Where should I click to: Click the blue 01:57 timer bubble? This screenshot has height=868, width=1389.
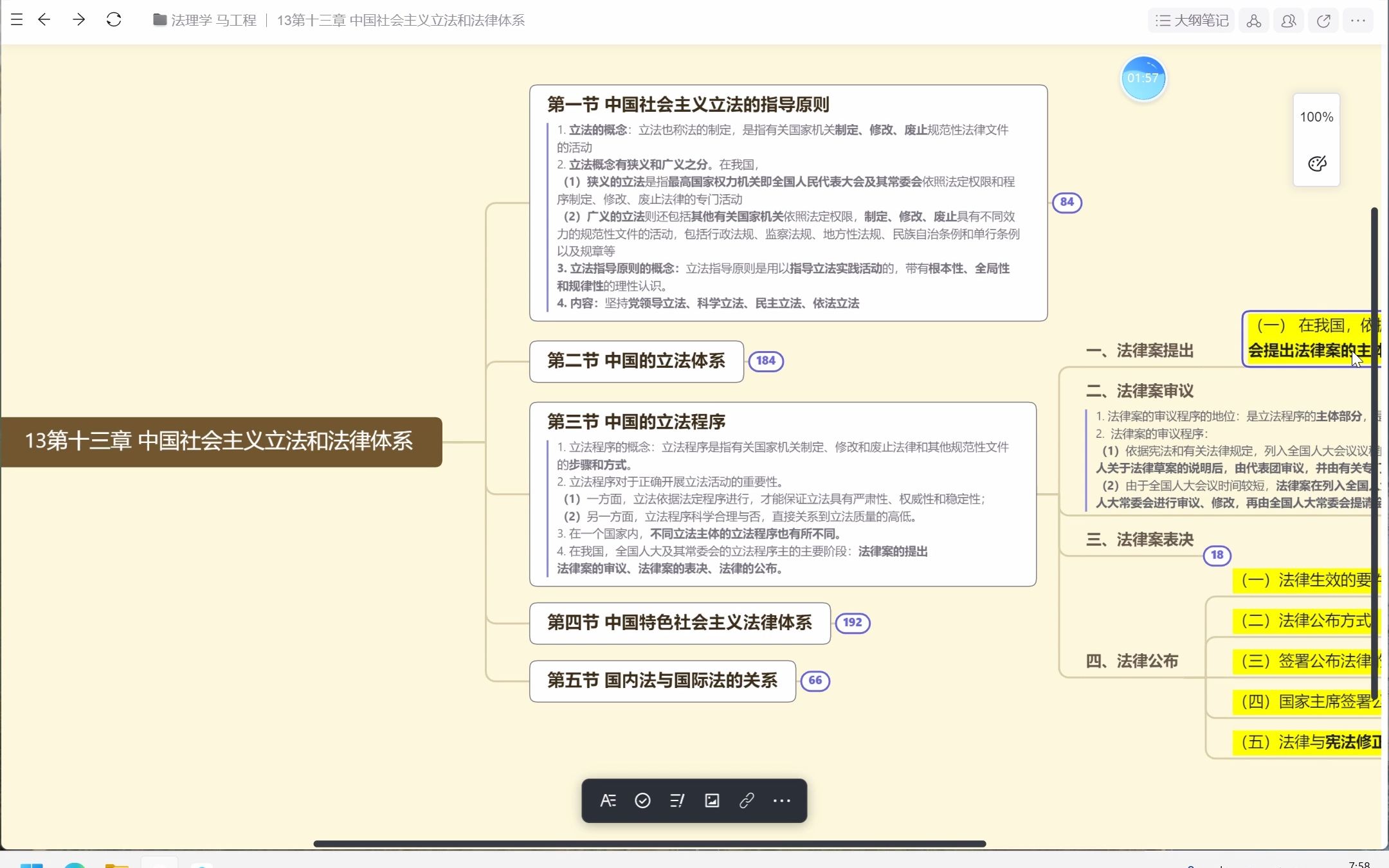click(1143, 78)
